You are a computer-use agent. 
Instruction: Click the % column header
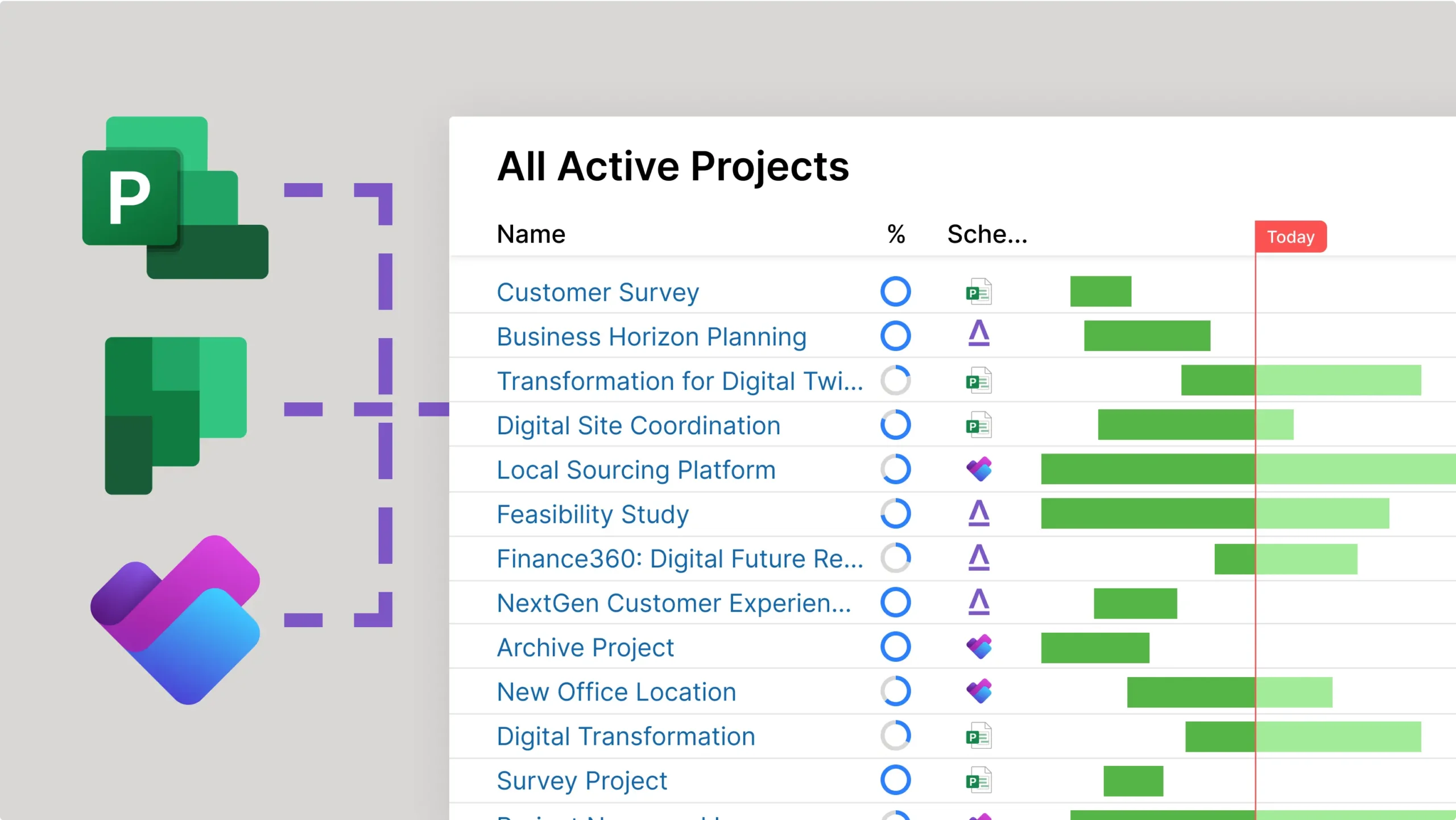(896, 234)
